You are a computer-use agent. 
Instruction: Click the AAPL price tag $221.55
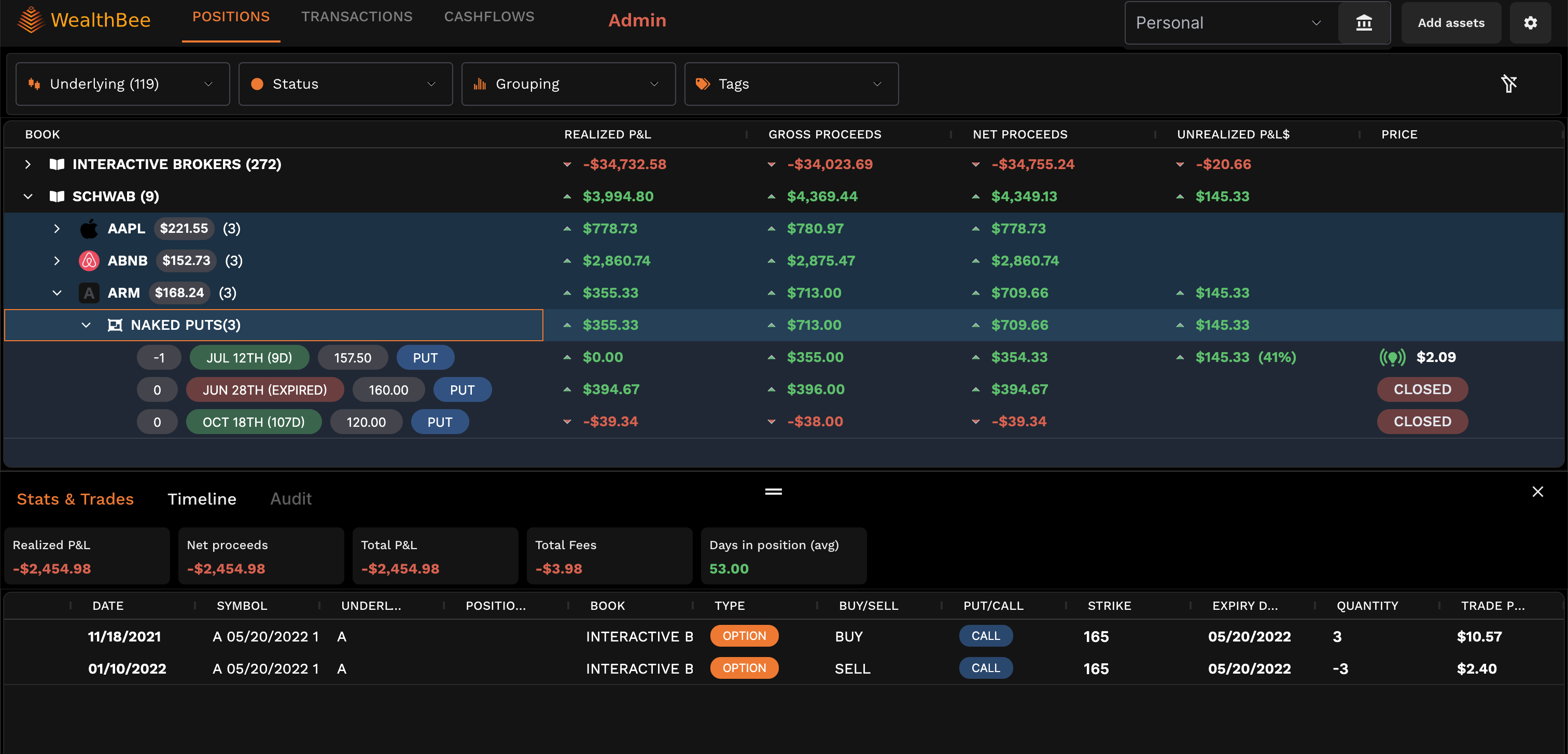(184, 229)
